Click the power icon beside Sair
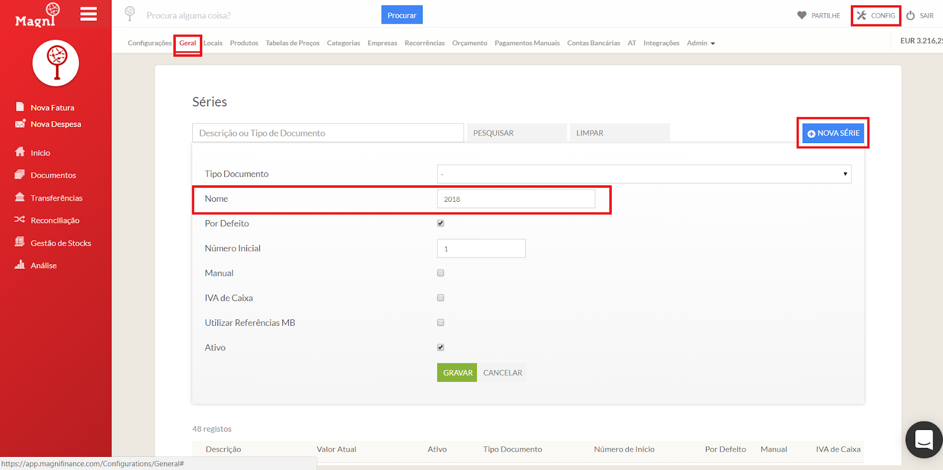Image resolution: width=943 pixels, height=470 pixels. coord(911,16)
